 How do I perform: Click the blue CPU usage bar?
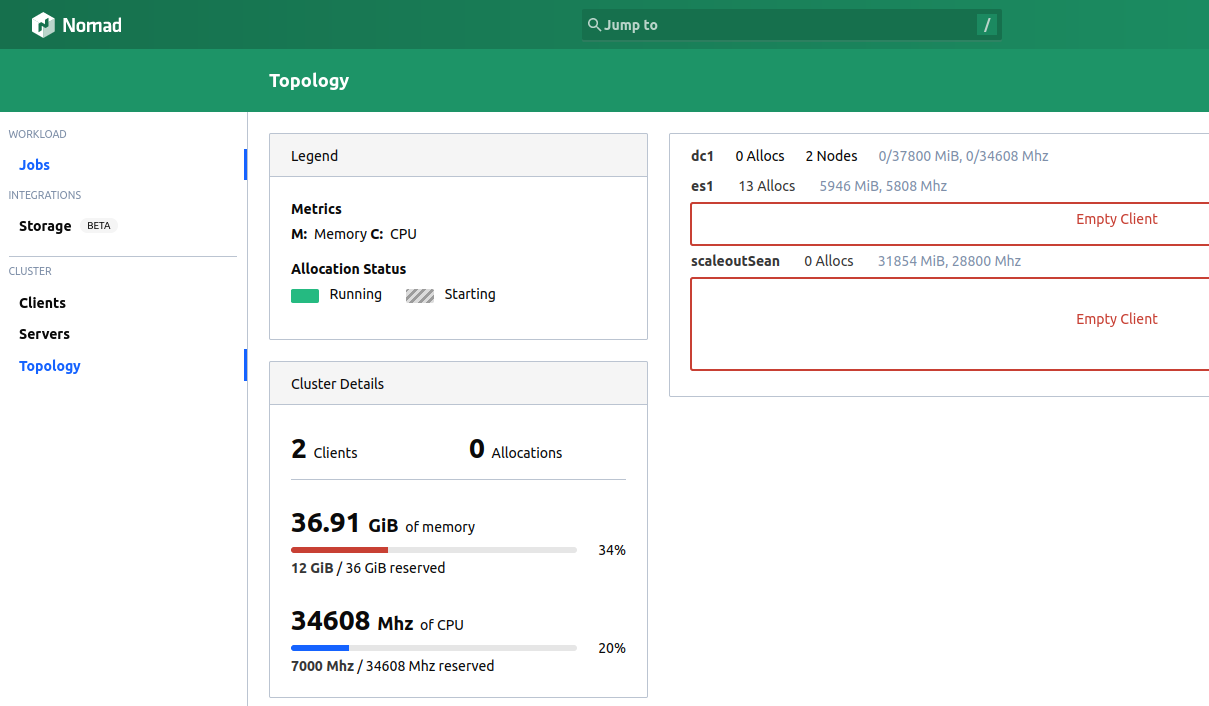pyautogui.click(x=320, y=648)
